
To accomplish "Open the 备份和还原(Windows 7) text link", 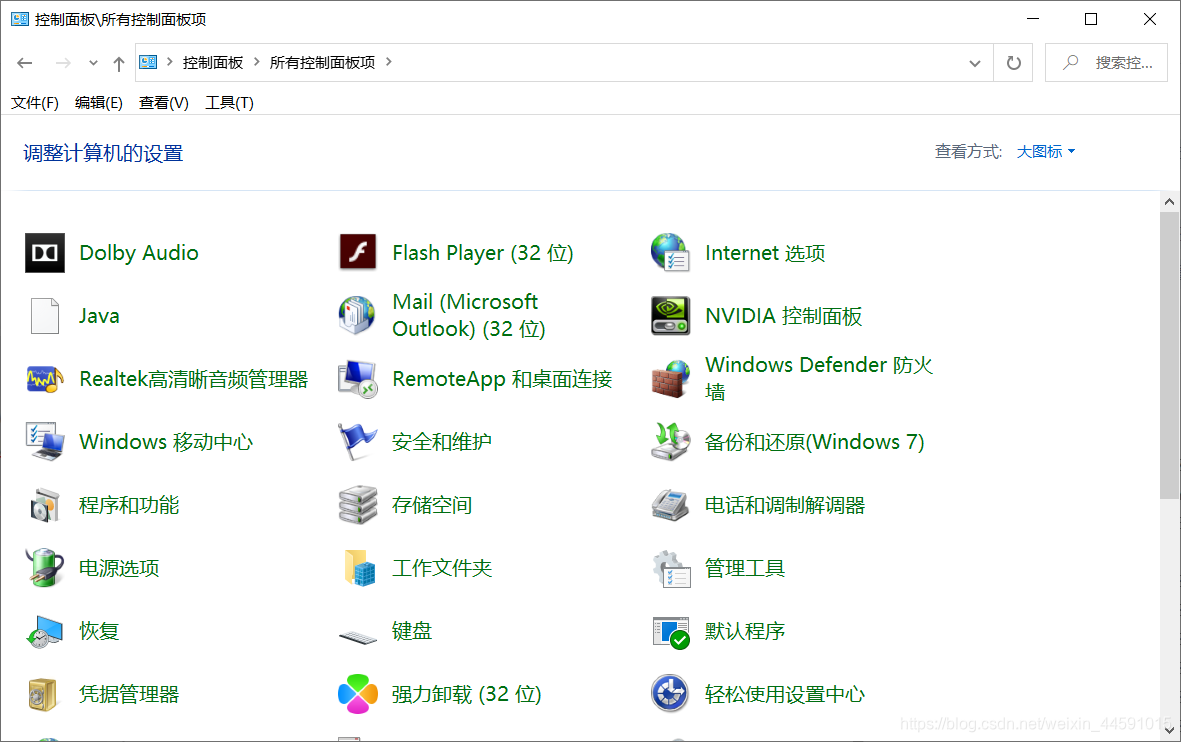I will tap(814, 442).
